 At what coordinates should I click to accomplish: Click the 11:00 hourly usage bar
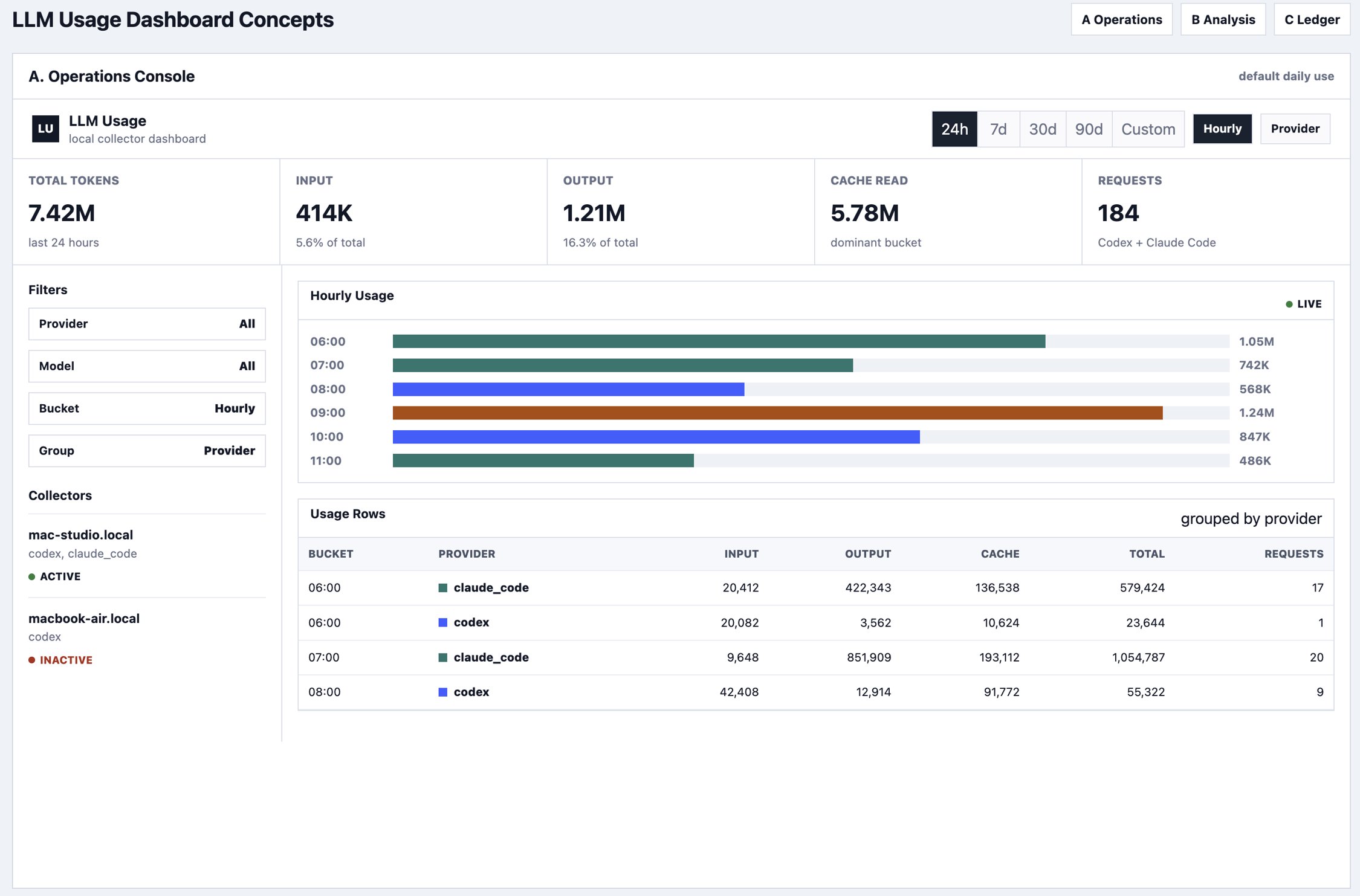pyautogui.click(x=543, y=460)
